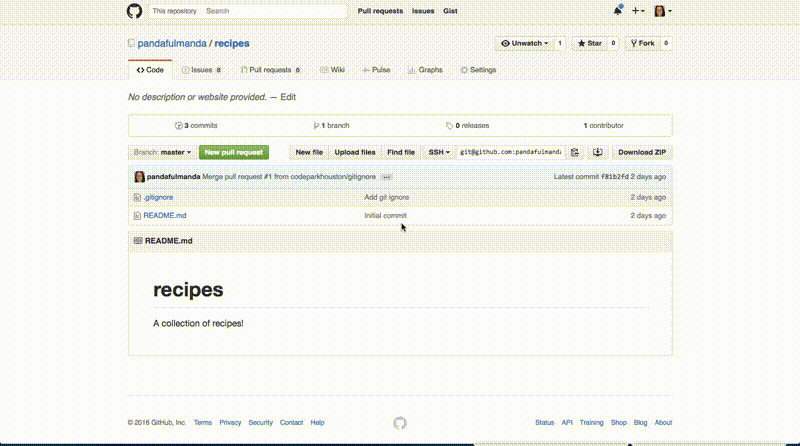Open the 3 commits link
The image size is (800, 446).
[196, 126]
